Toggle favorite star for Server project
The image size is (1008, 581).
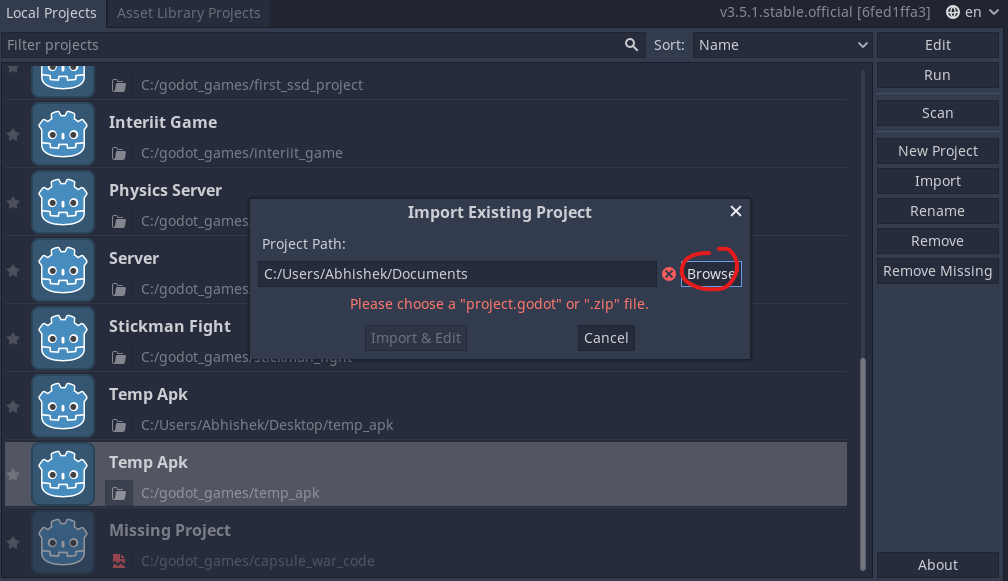click(13, 271)
